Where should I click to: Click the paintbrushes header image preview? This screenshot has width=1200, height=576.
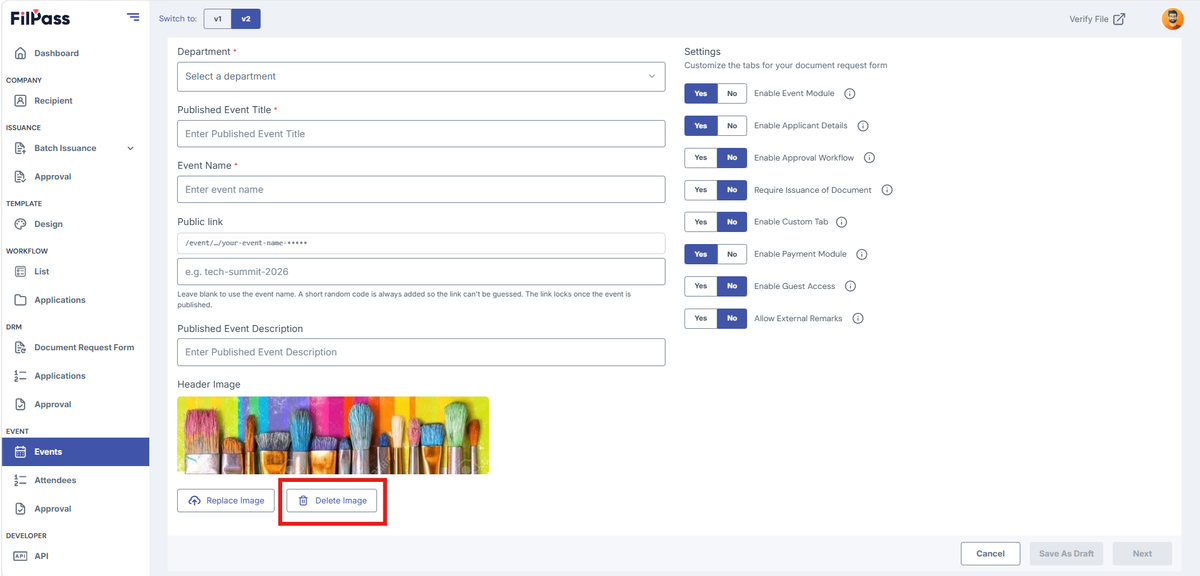click(333, 435)
